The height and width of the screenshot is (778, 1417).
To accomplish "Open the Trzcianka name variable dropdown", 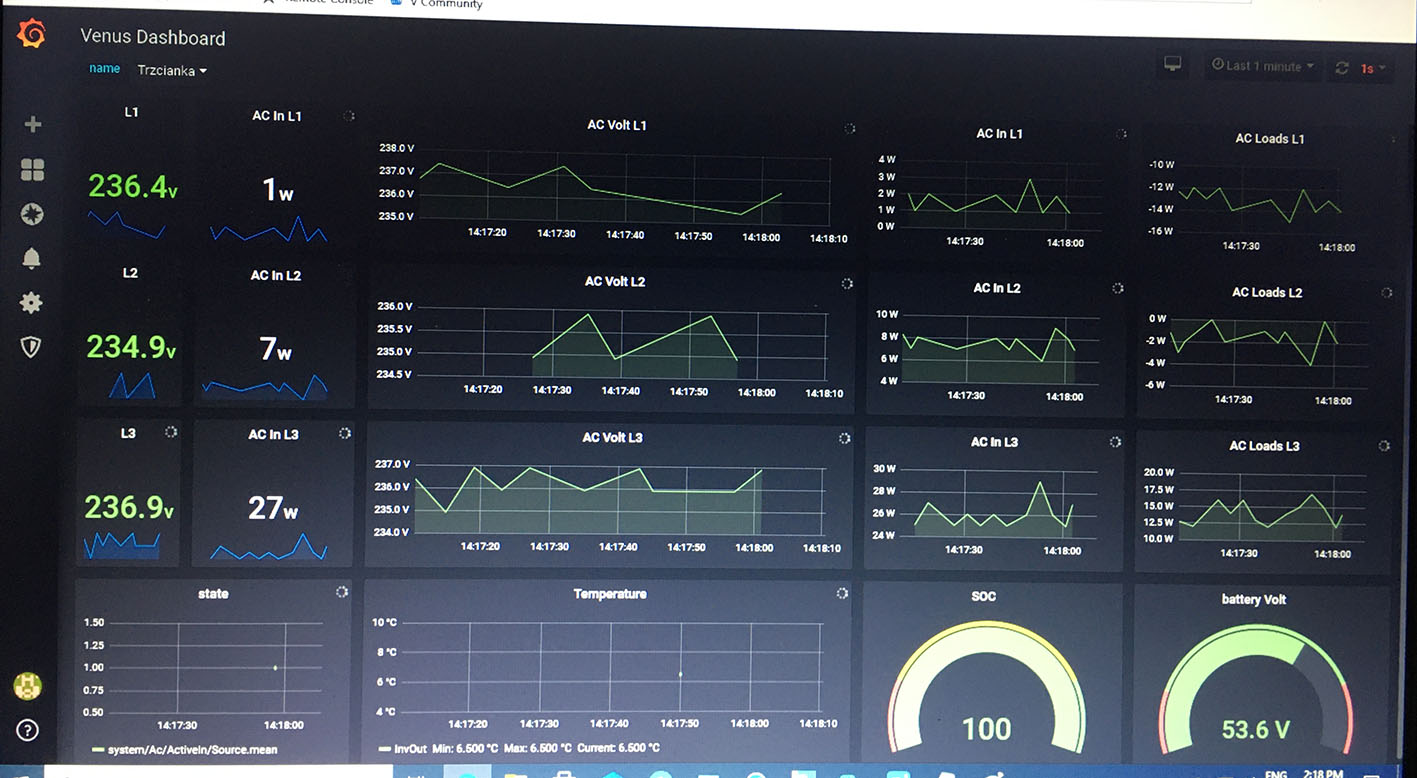I will [172, 71].
